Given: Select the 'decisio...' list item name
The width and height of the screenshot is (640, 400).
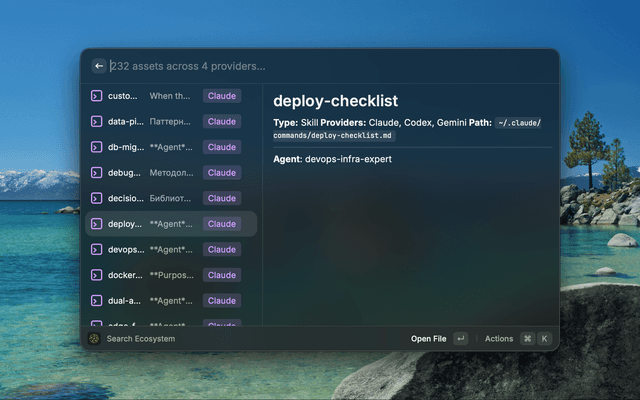Looking at the screenshot, I should pos(126,198).
